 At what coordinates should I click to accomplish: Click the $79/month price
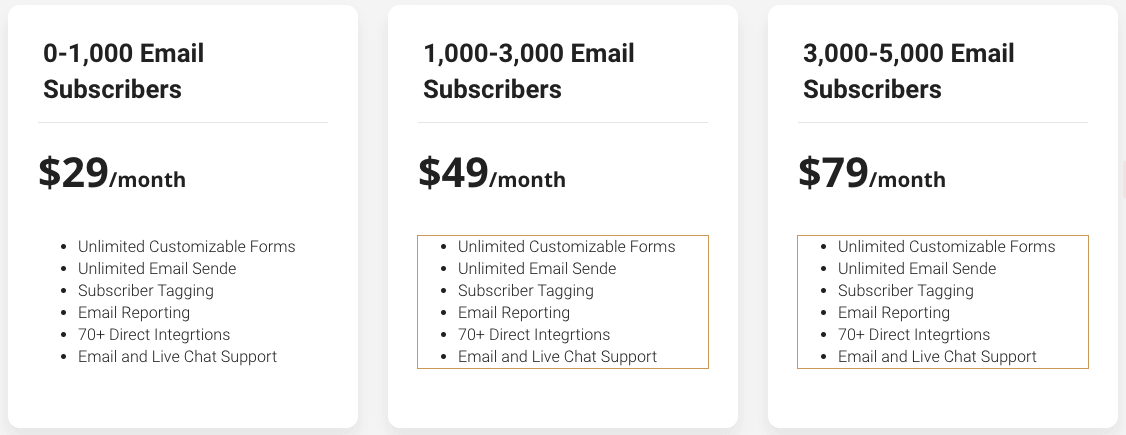click(872, 173)
